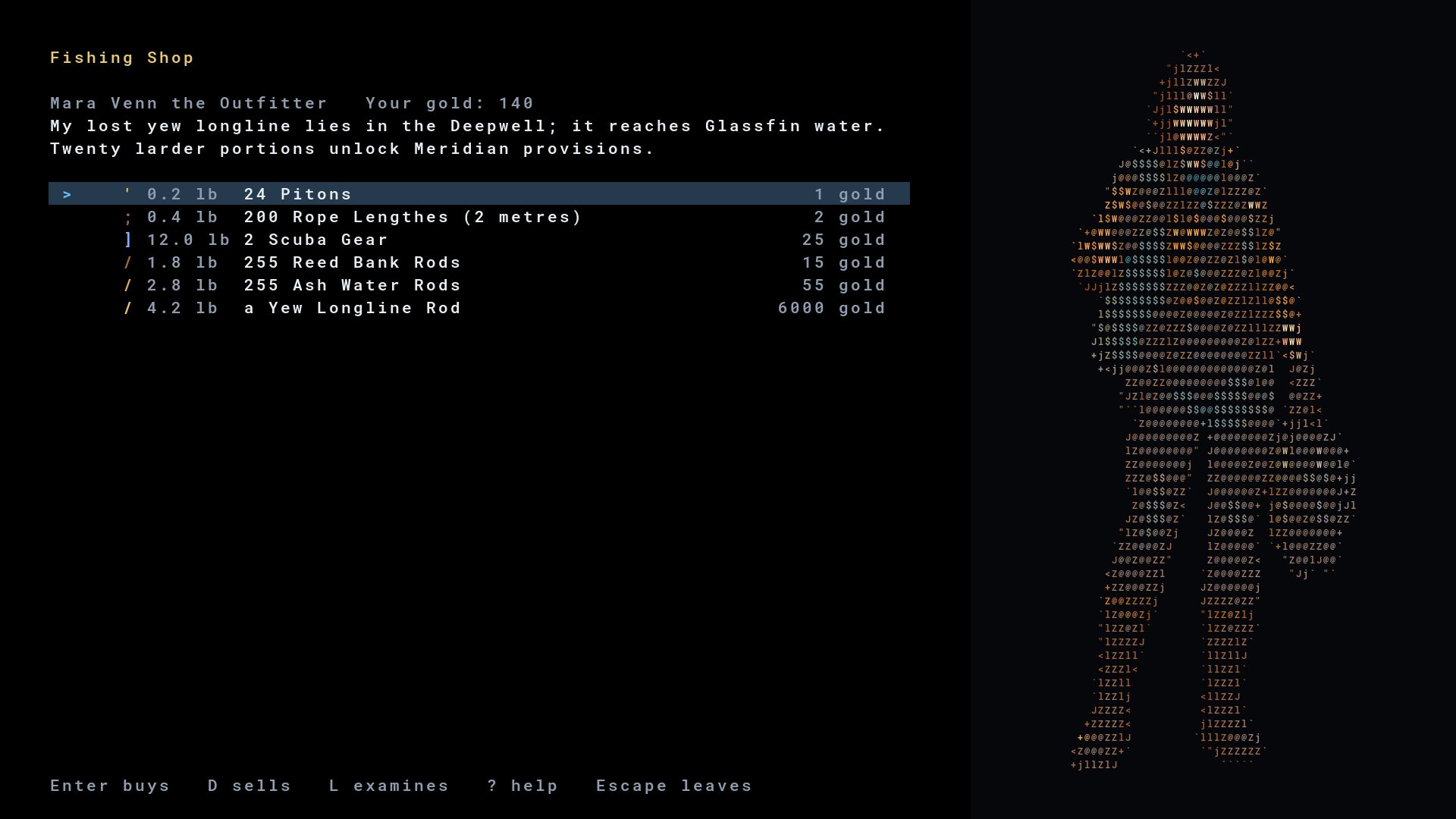The width and height of the screenshot is (1456, 819).
Task: Click the 55 gold price of Ash Water Rods
Action: (x=844, y=285)
